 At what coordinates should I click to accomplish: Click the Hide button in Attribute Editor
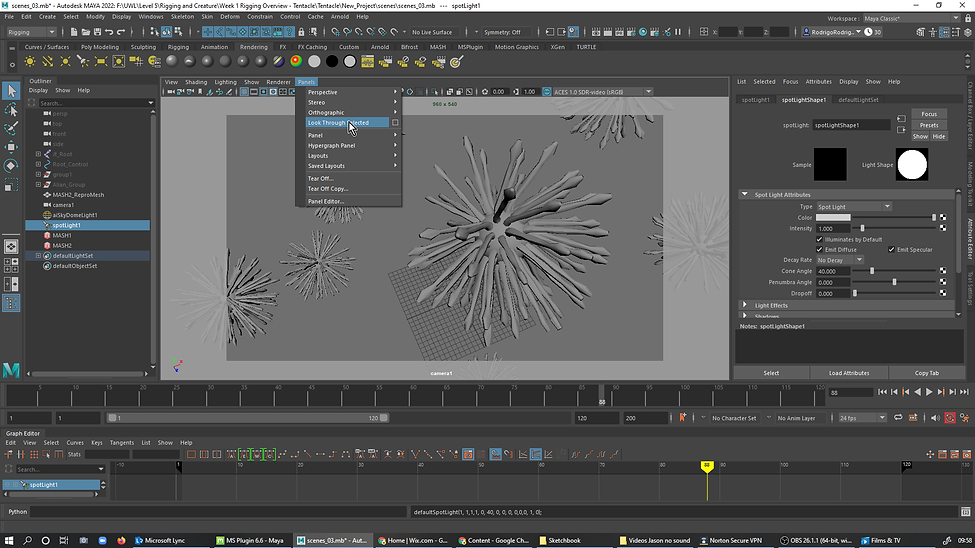(x=938, y=136)
